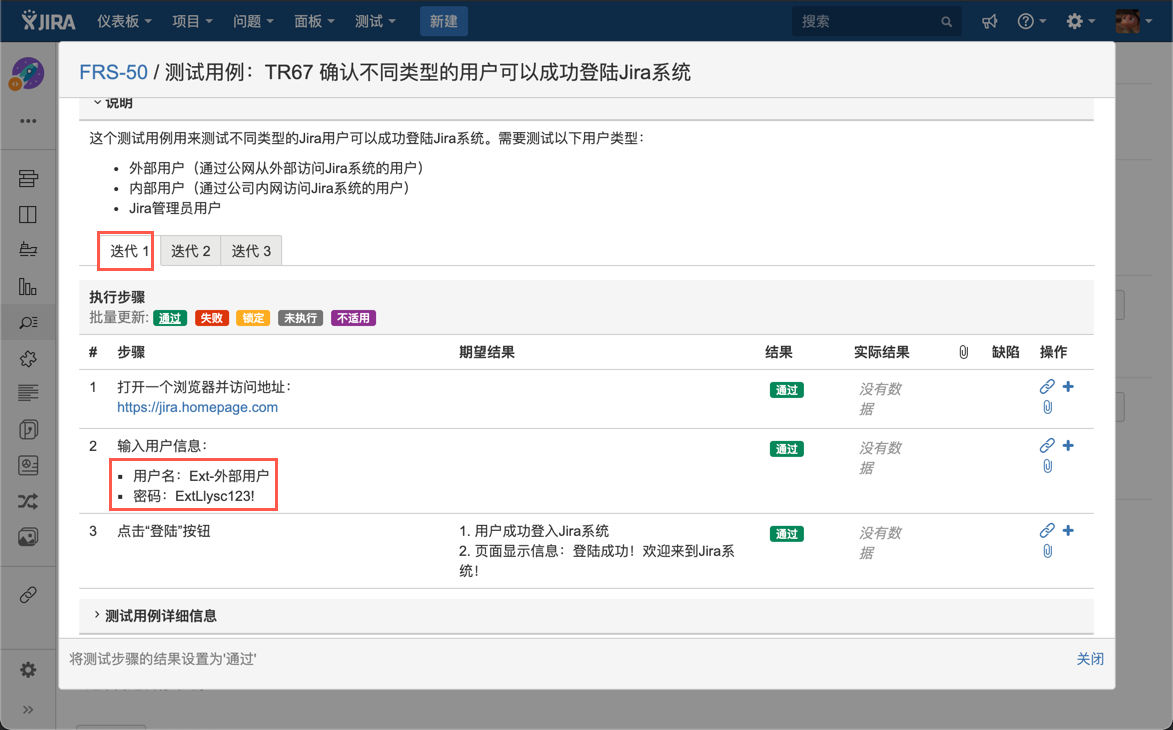The height and width of the screenshot is (730, 1173).
Task: Open the document note icon in sidebar
Action: [28, 429]
